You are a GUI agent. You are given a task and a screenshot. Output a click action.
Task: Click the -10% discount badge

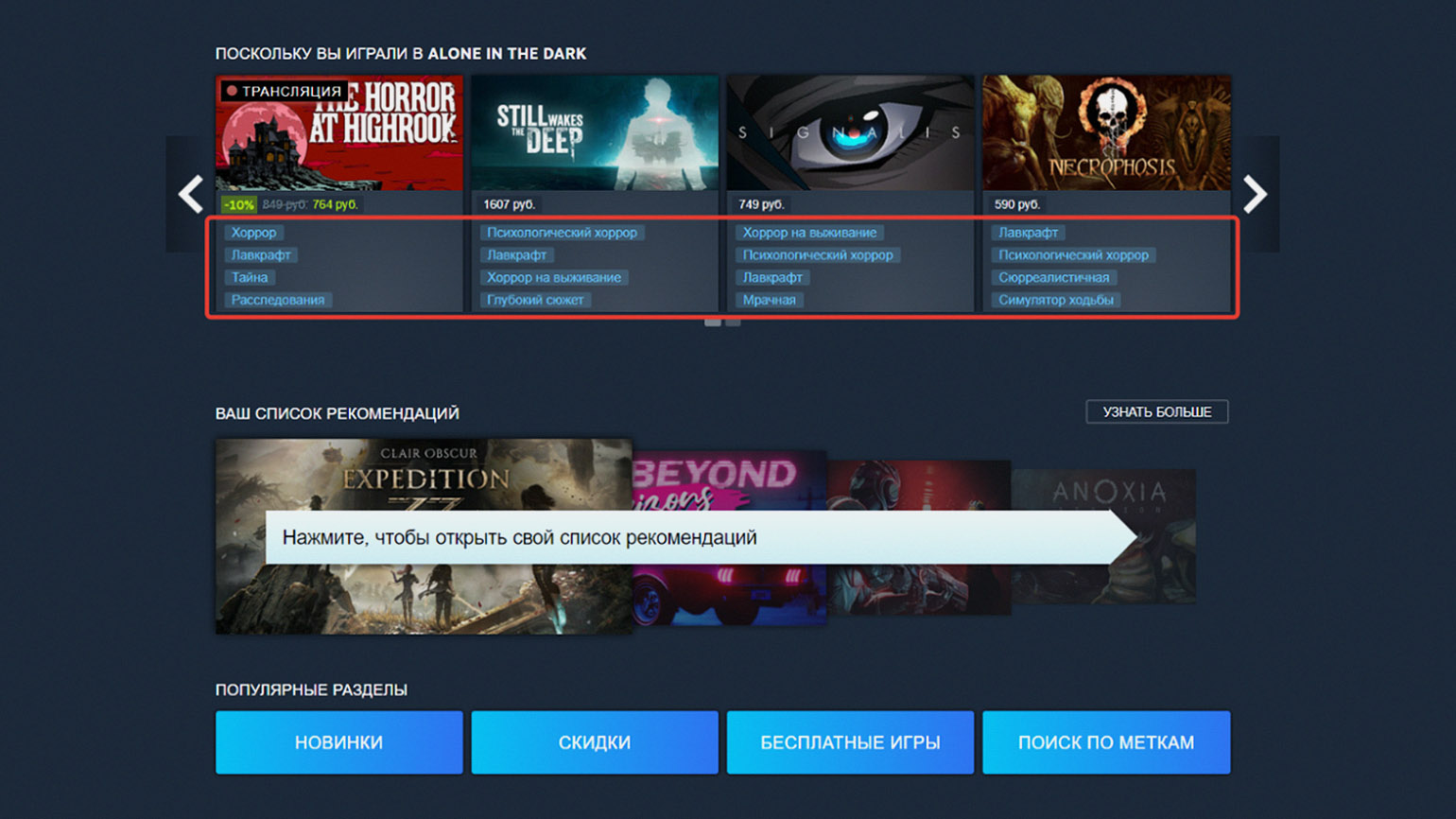[x=239, y=204]
